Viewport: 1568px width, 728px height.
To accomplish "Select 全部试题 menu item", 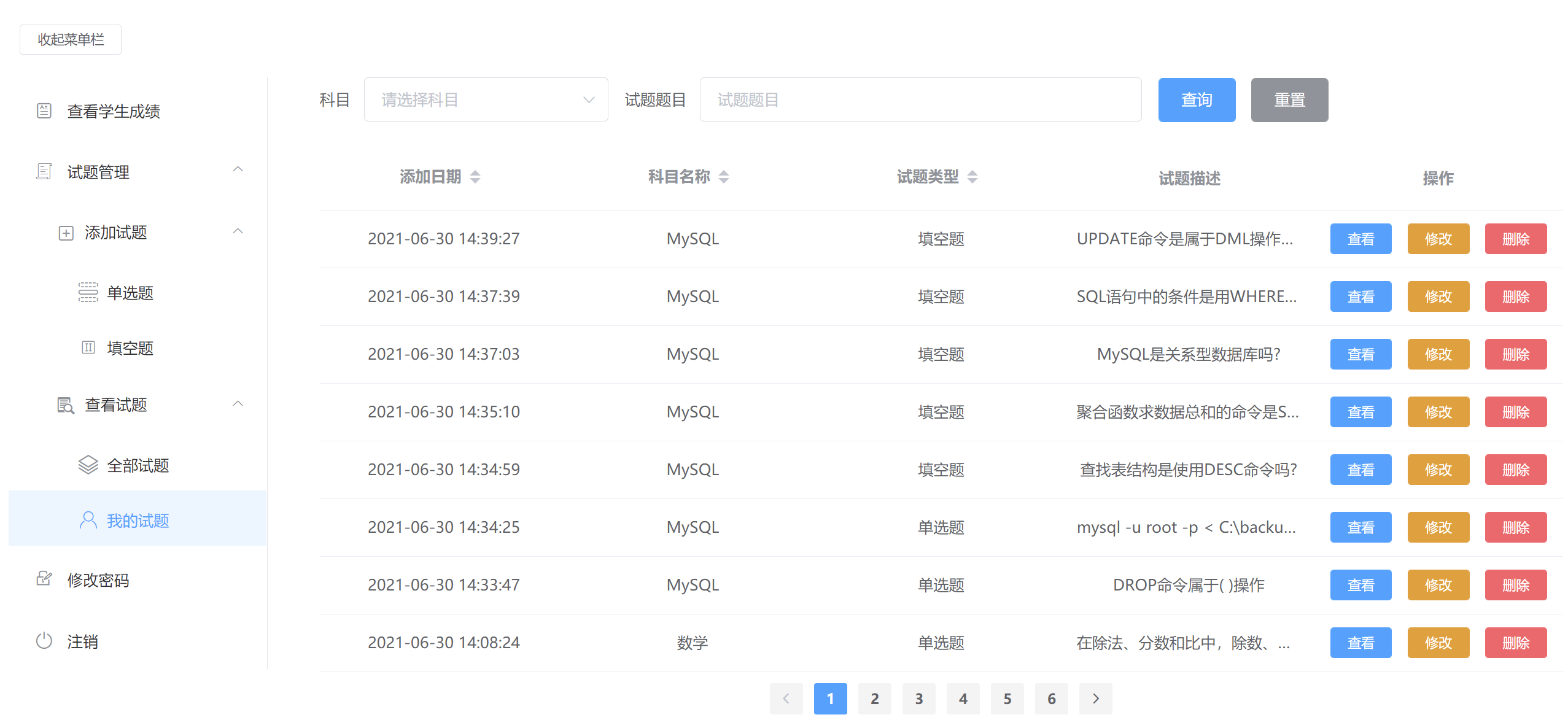I will [138, 465].
